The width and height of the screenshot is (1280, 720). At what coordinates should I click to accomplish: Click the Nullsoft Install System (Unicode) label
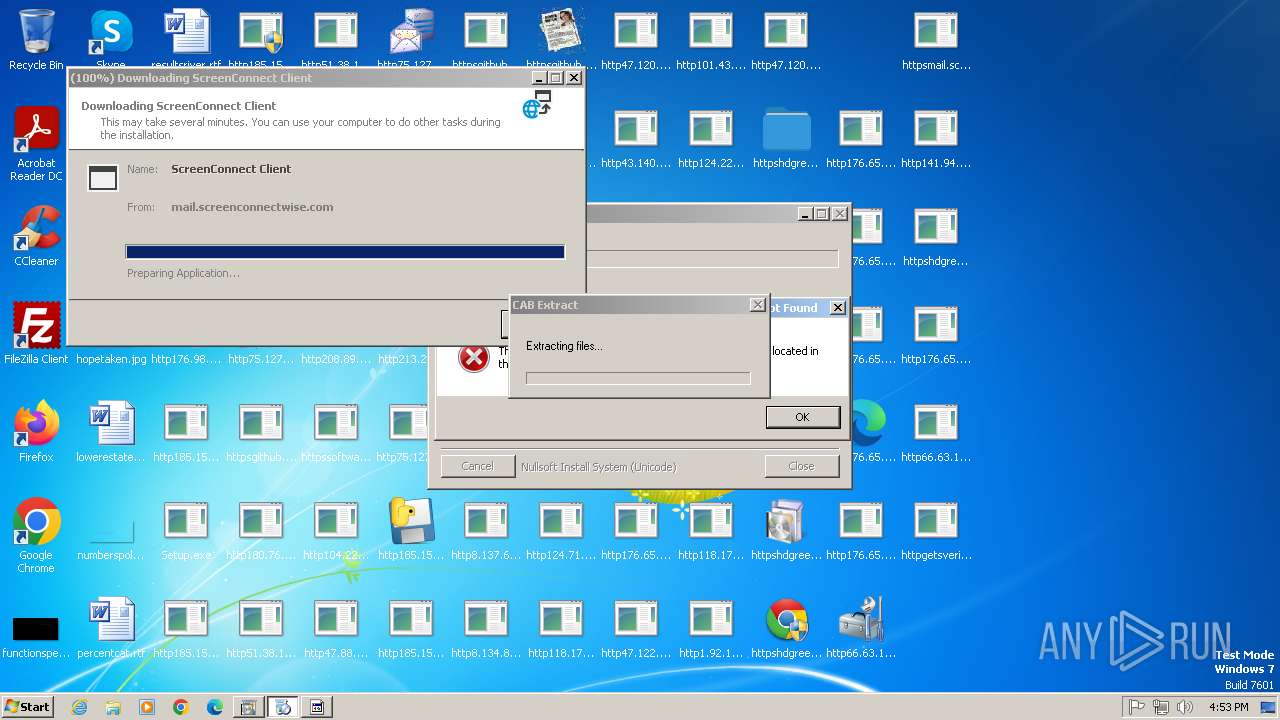(x=598, y=467)
